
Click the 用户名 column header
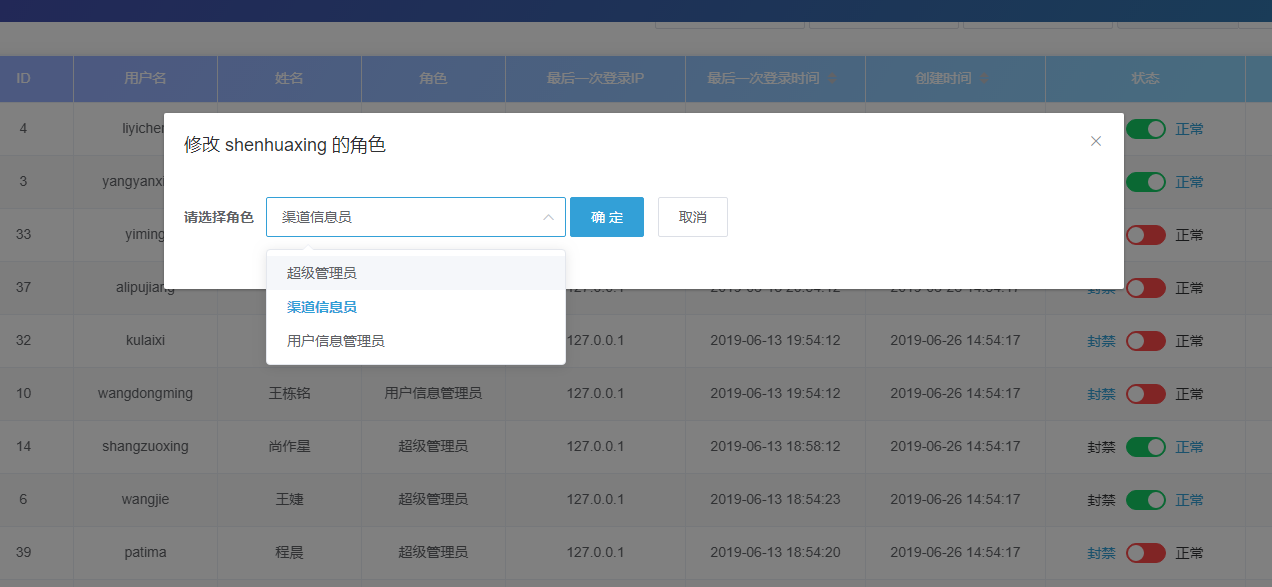coord(145,78)
